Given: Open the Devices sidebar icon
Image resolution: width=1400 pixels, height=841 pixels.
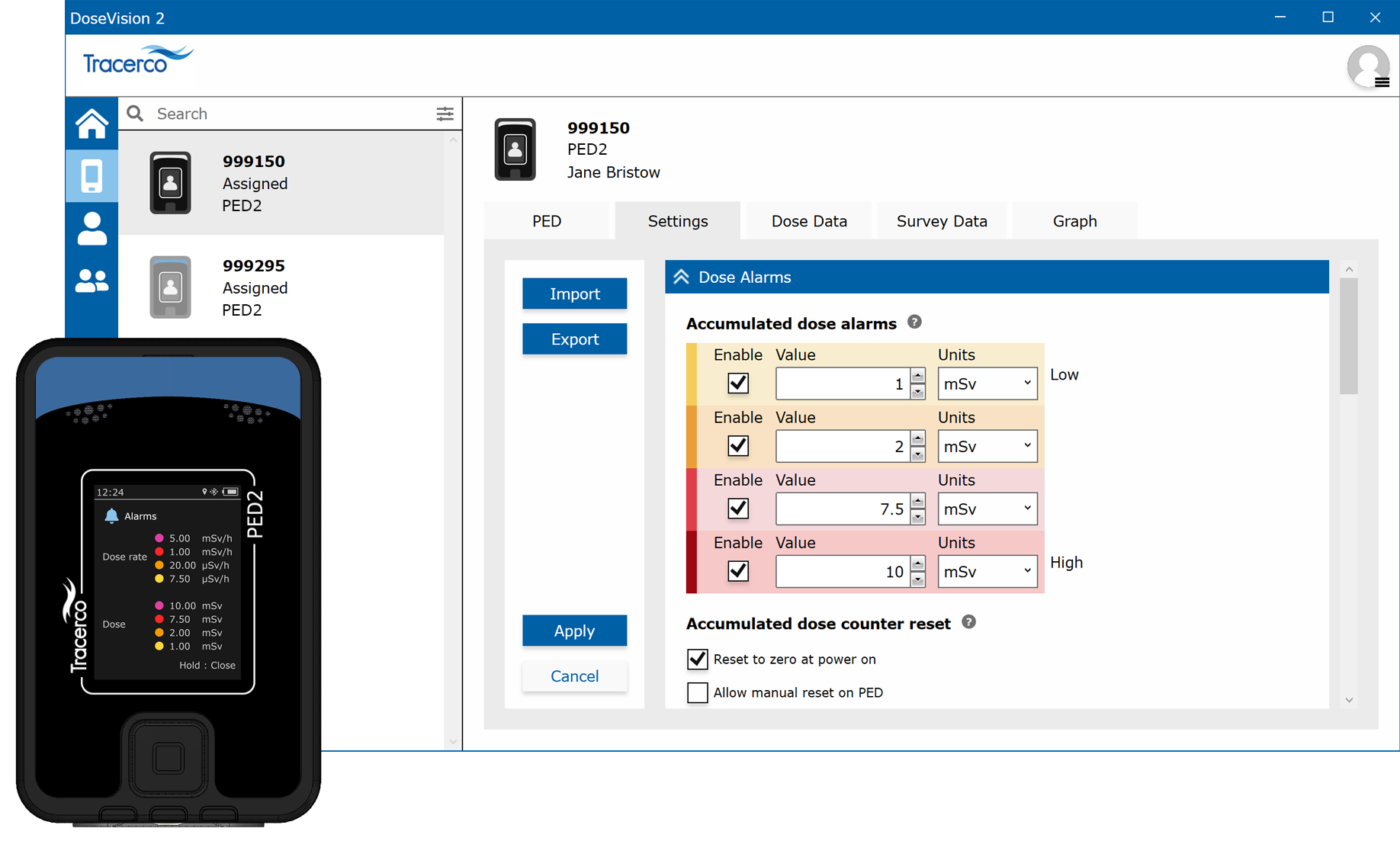Looking at the screenshot, I should 92,176.
